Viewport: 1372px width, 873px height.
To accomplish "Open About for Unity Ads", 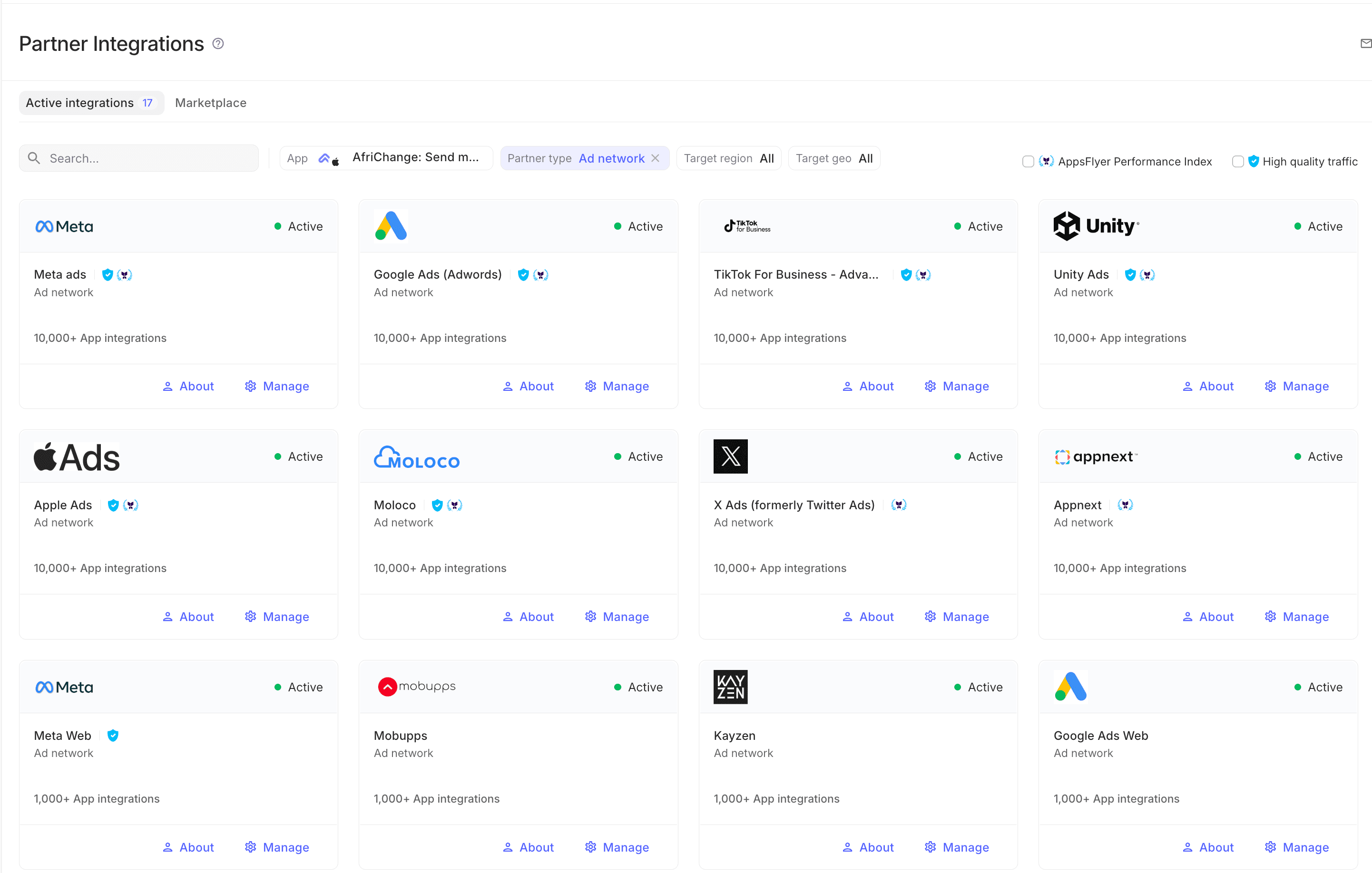I will [x=1208, y=386].
